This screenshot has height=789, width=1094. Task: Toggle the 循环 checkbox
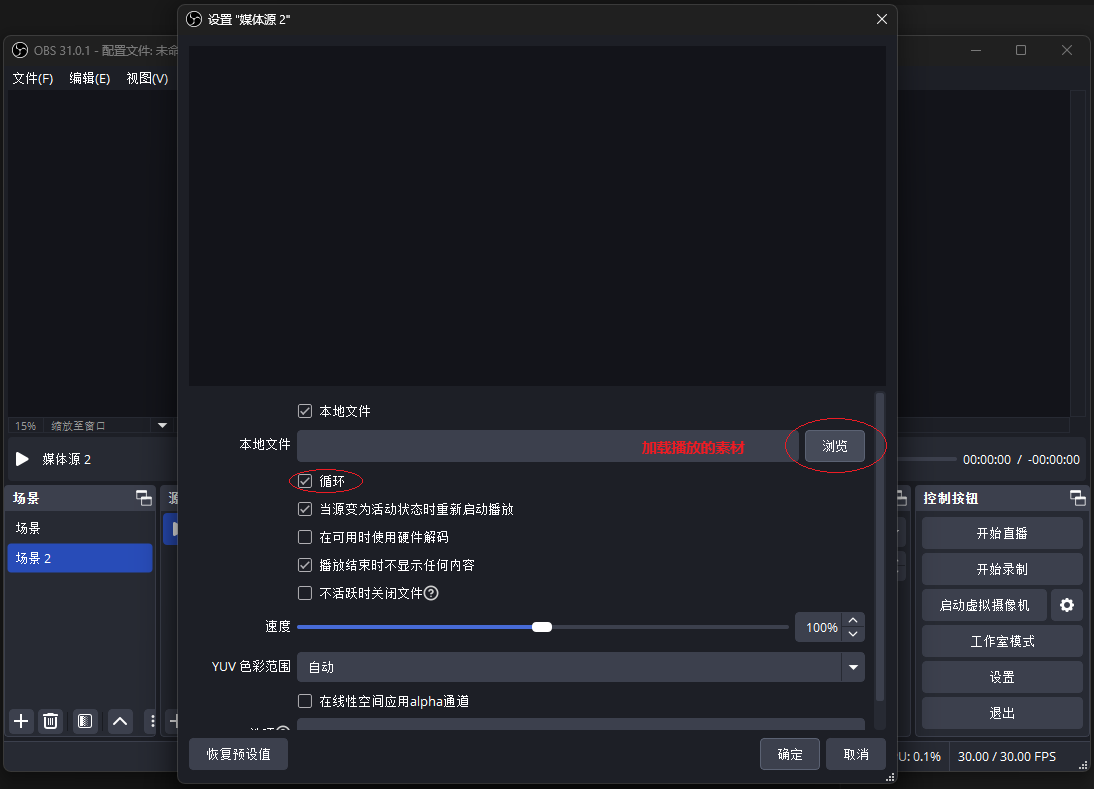305,481
